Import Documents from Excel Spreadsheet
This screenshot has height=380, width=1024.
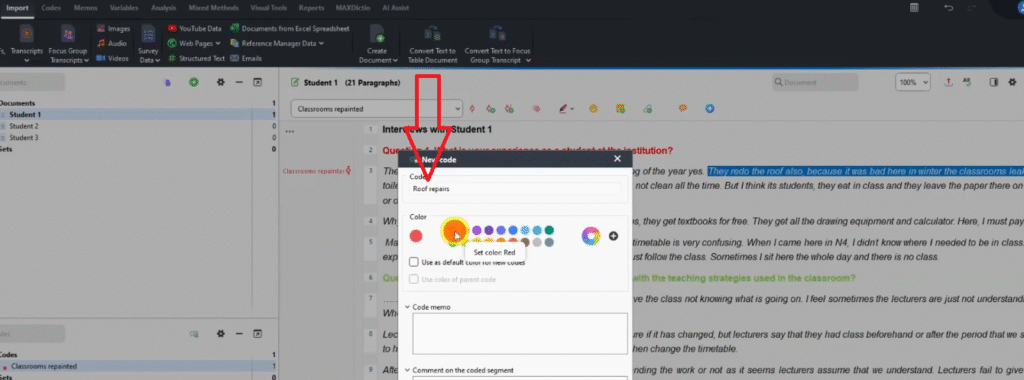tap(290, 29)
